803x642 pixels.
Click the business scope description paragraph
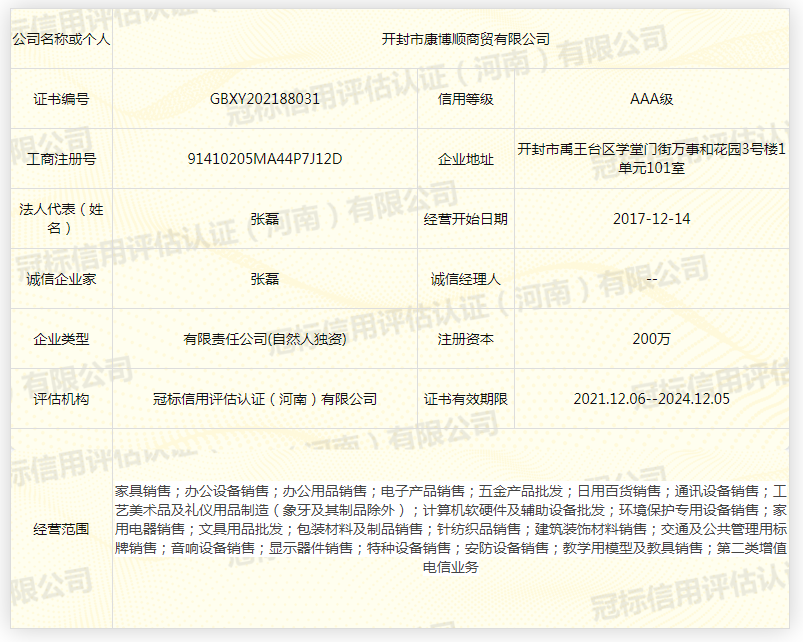coord(451,529)
